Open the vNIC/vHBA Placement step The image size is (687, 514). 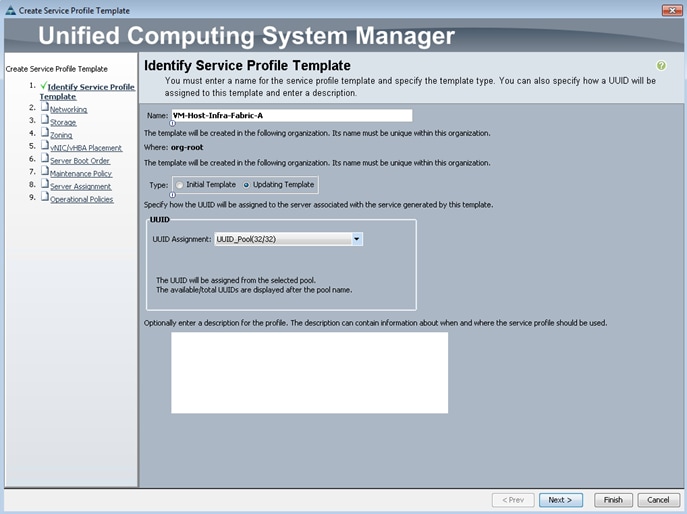point(86,148)
